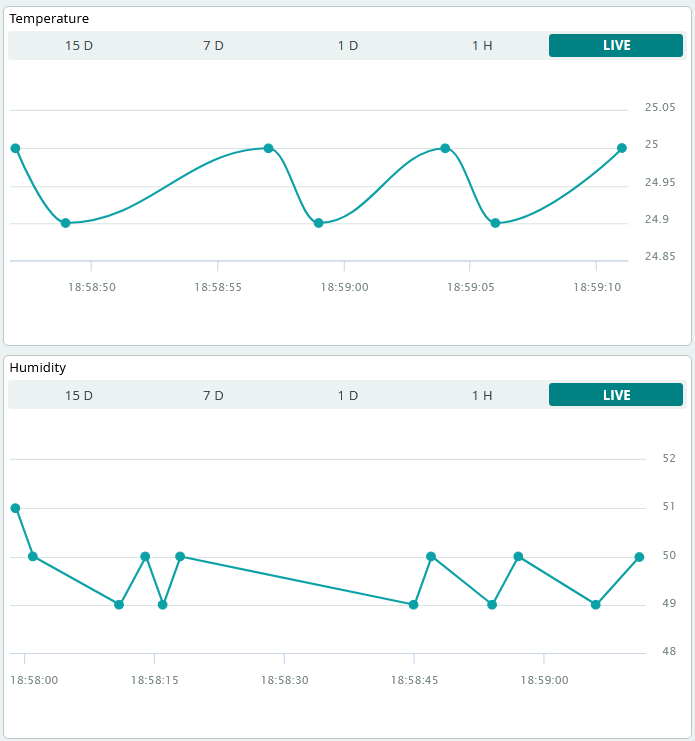Select Humidity 49 point at 18:58:45
695x741 pixels.
[413, 604]
